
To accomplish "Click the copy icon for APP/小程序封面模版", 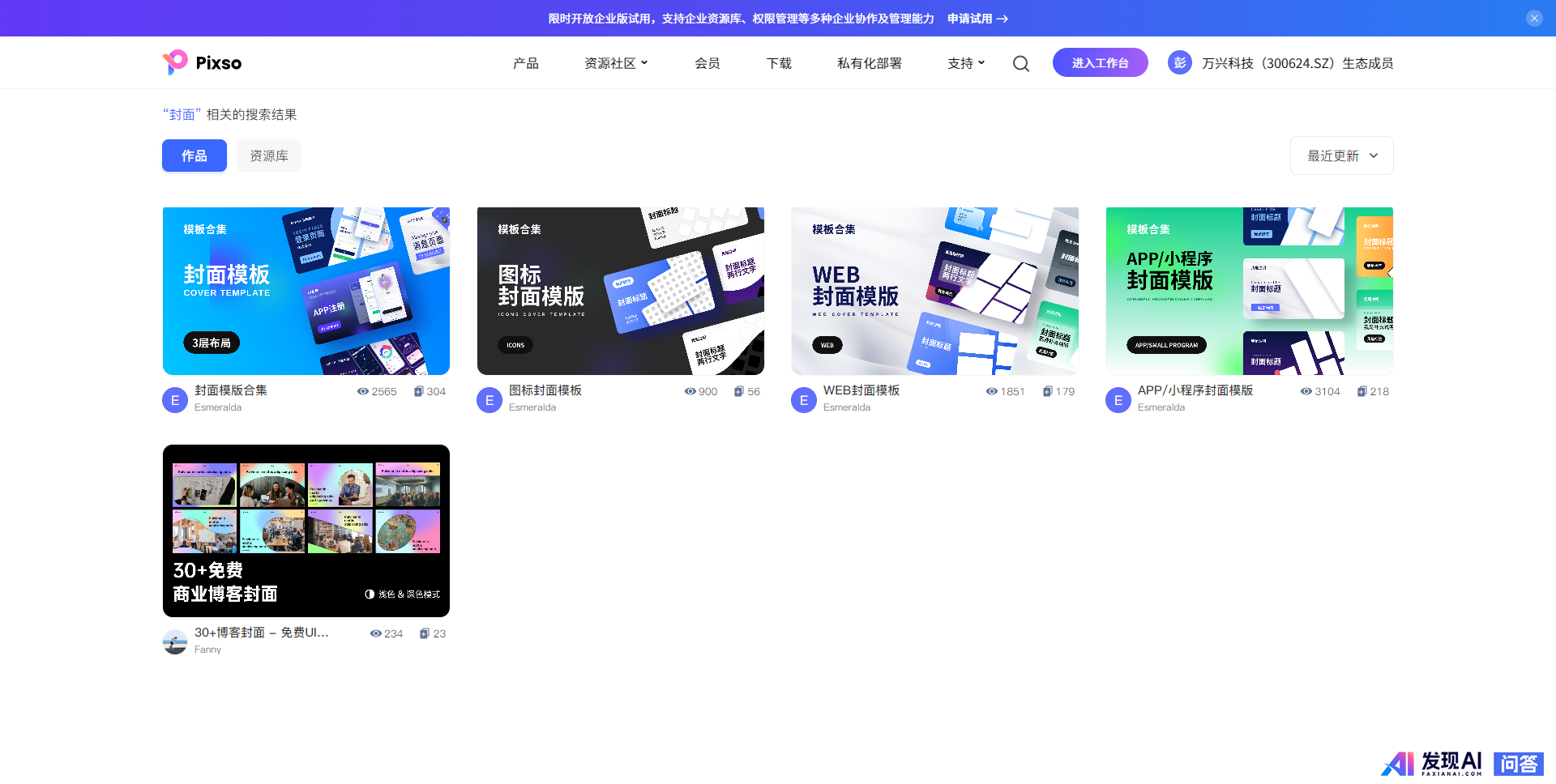I will point(1362,391).
